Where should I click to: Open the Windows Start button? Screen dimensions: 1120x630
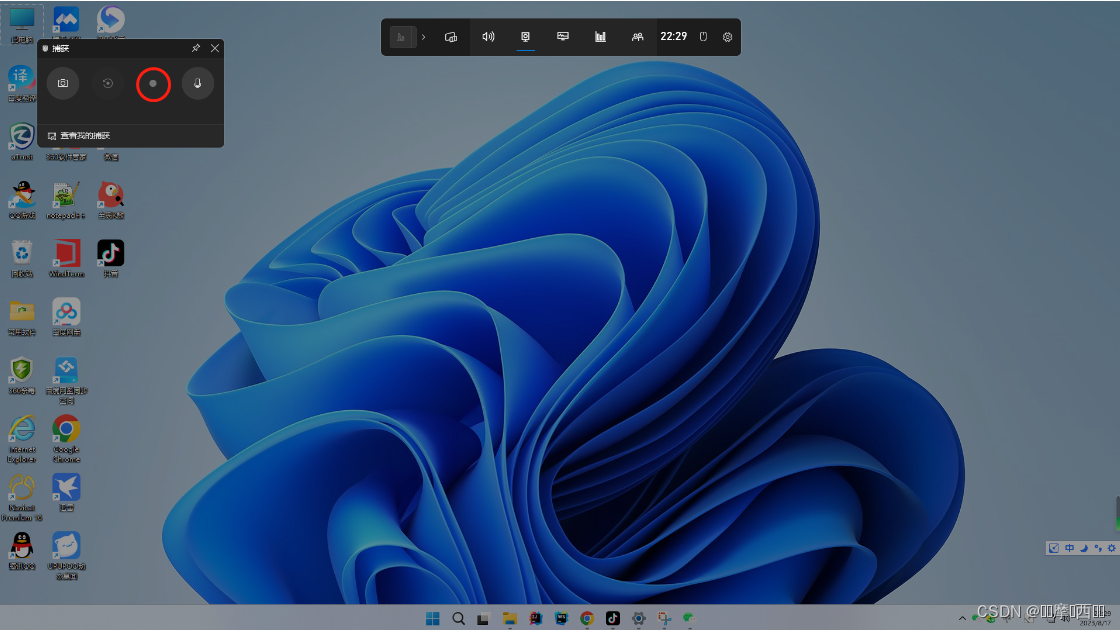[x=433, y=619]
